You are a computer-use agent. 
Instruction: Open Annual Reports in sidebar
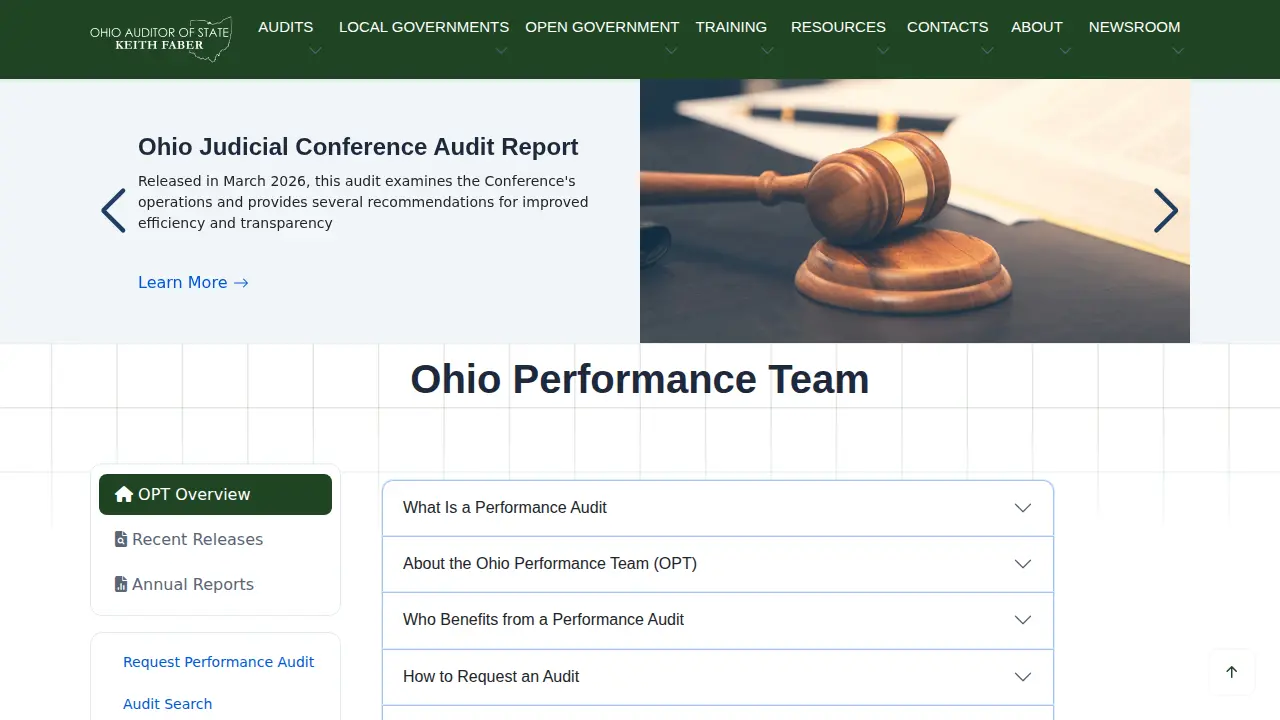pos(215,584)
